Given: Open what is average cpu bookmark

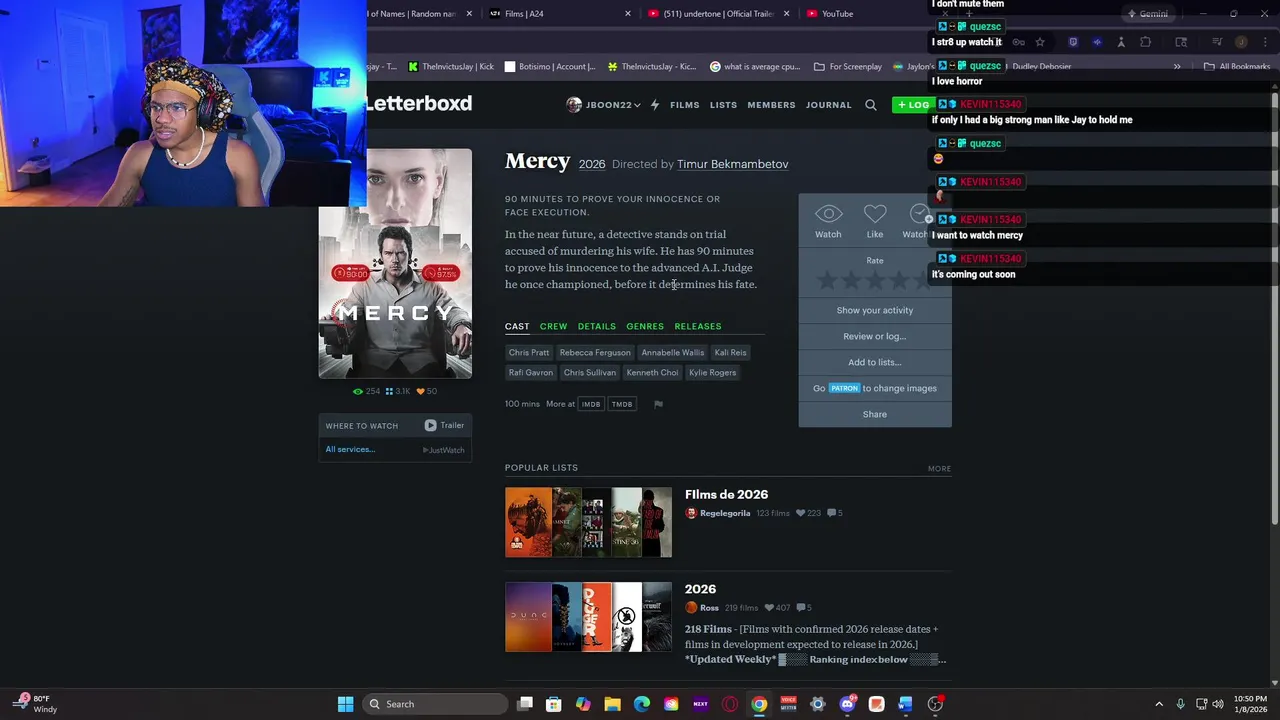Looking at the screenshot, I should click(x=755, y=67).
